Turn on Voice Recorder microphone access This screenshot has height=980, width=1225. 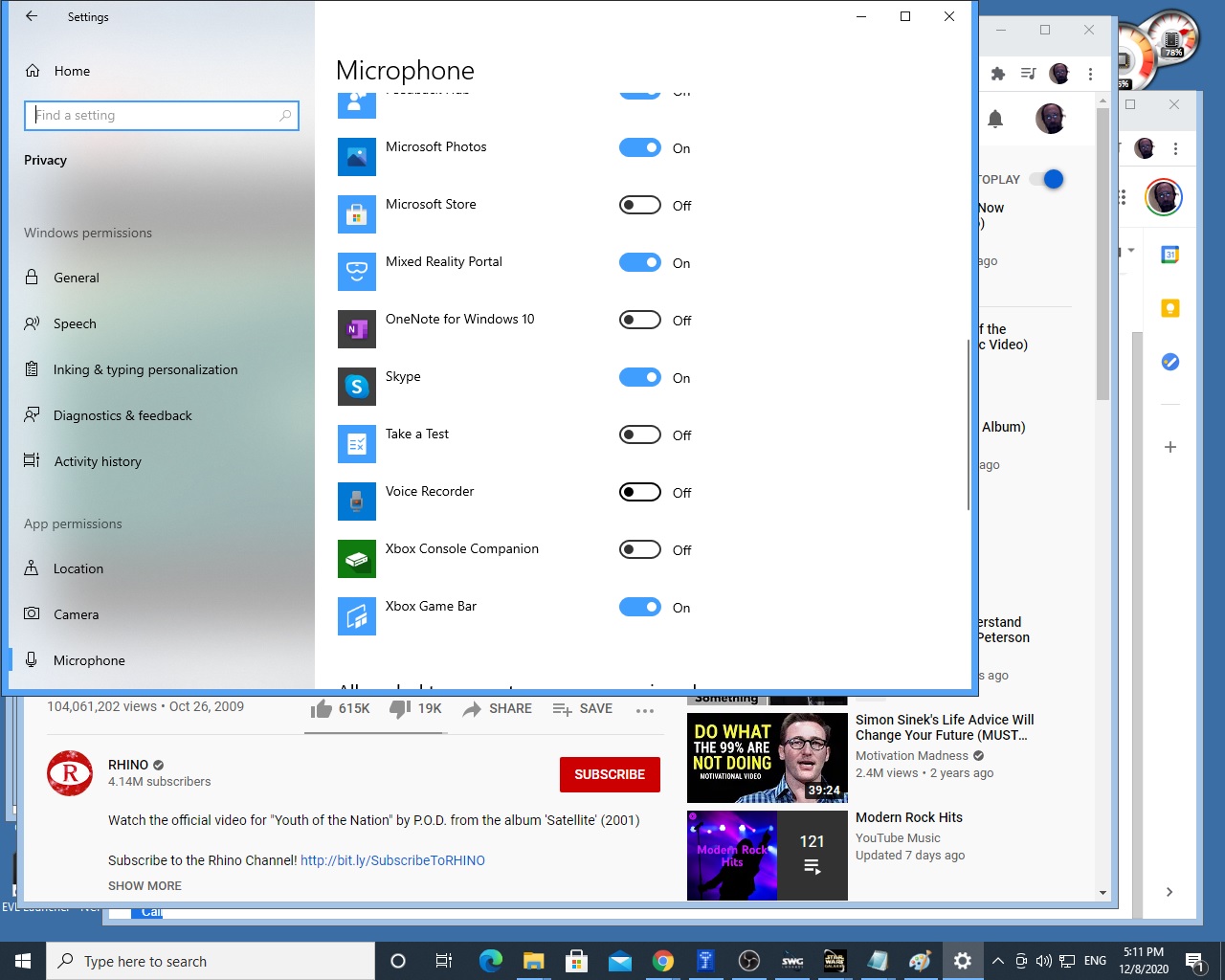(640, 492)
